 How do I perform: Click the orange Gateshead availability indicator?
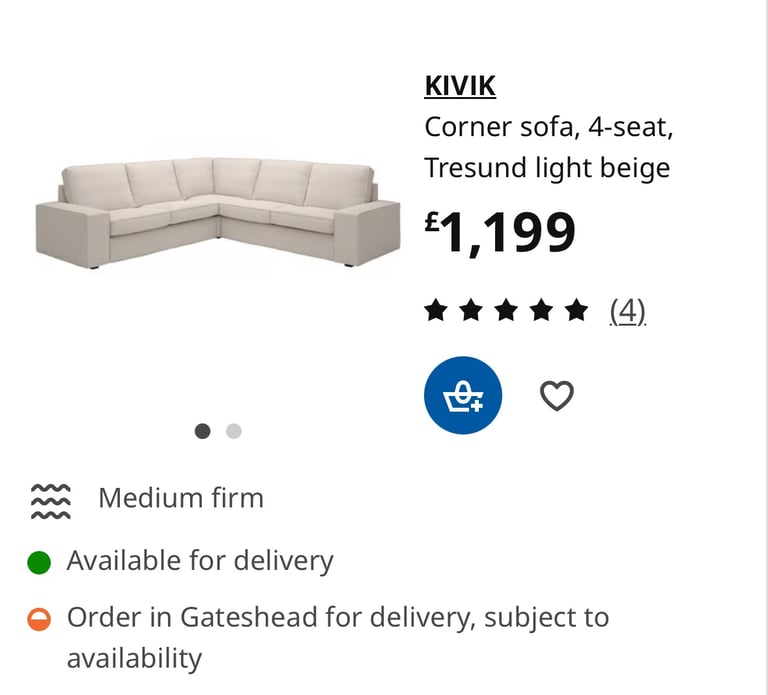[x=39, y=619]
